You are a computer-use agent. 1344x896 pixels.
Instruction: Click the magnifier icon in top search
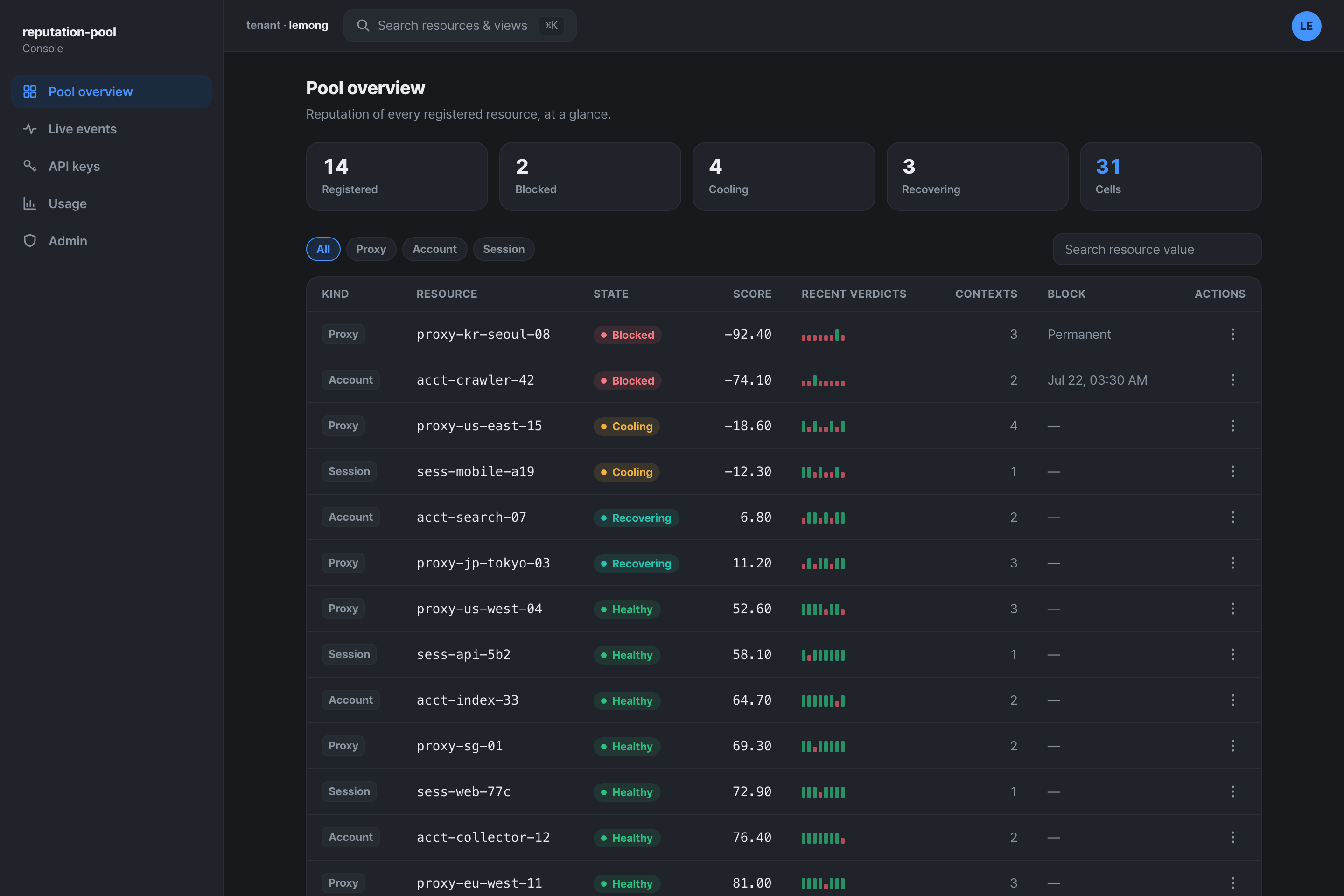click(x=363, y=25)
